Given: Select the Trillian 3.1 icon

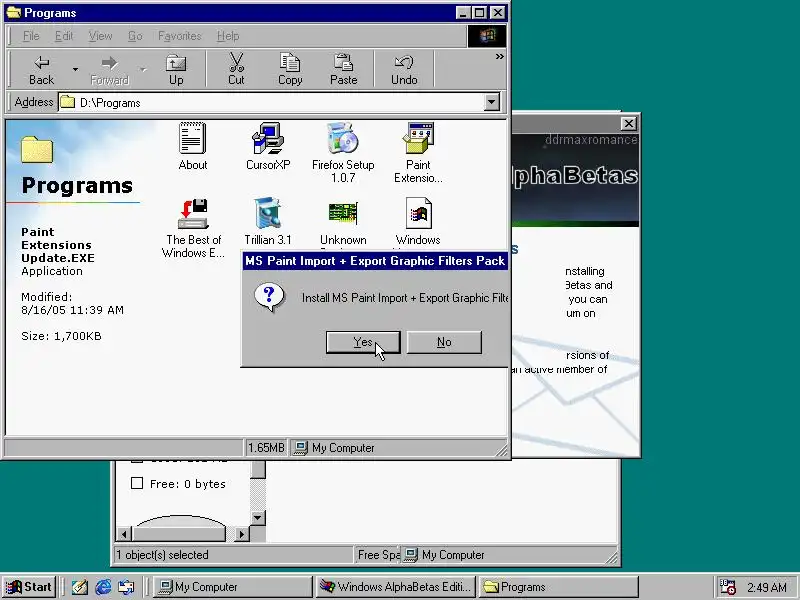Looking at the screenshot, I should pos(267,213).
